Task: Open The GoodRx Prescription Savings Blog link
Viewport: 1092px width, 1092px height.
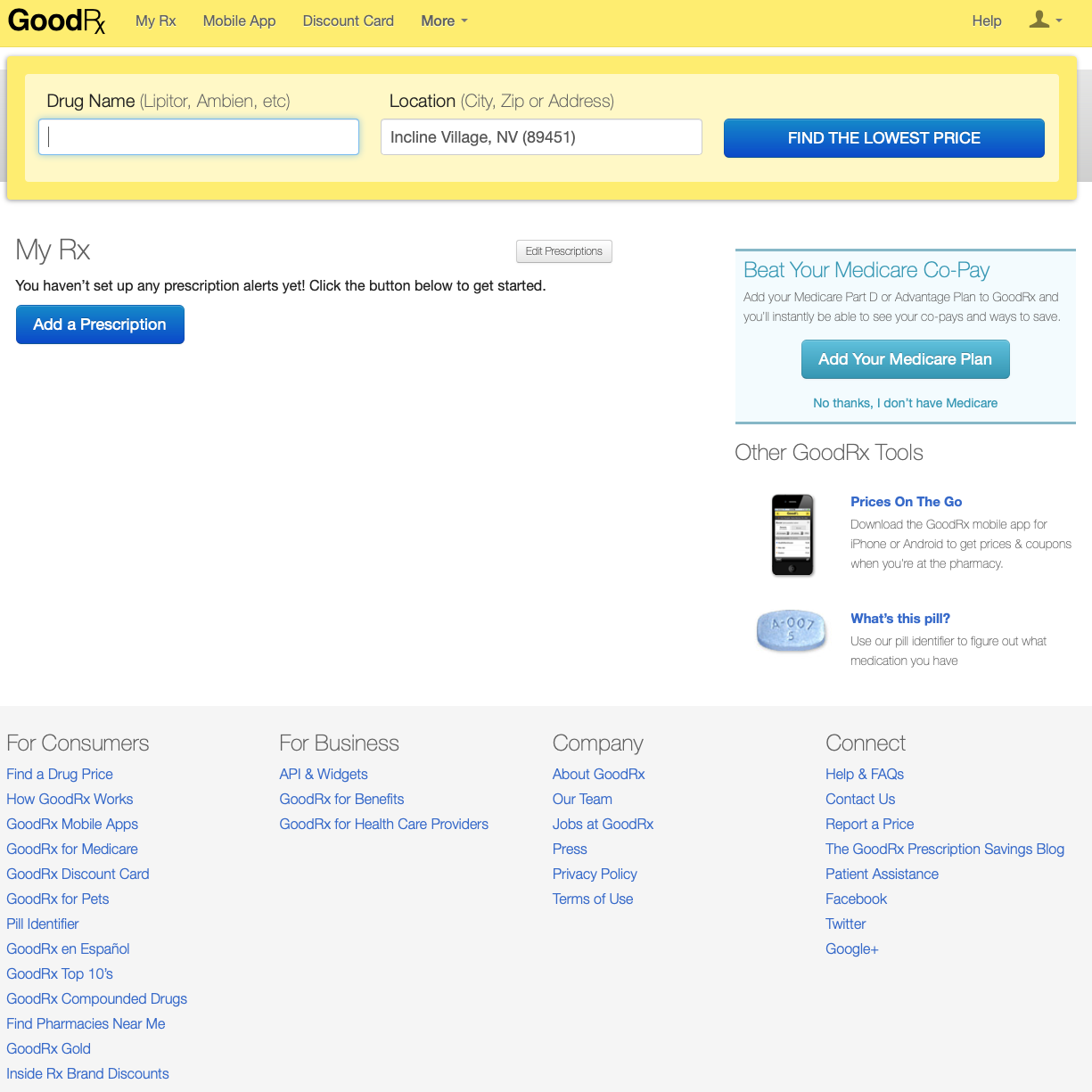Action: tap(945, 849)
